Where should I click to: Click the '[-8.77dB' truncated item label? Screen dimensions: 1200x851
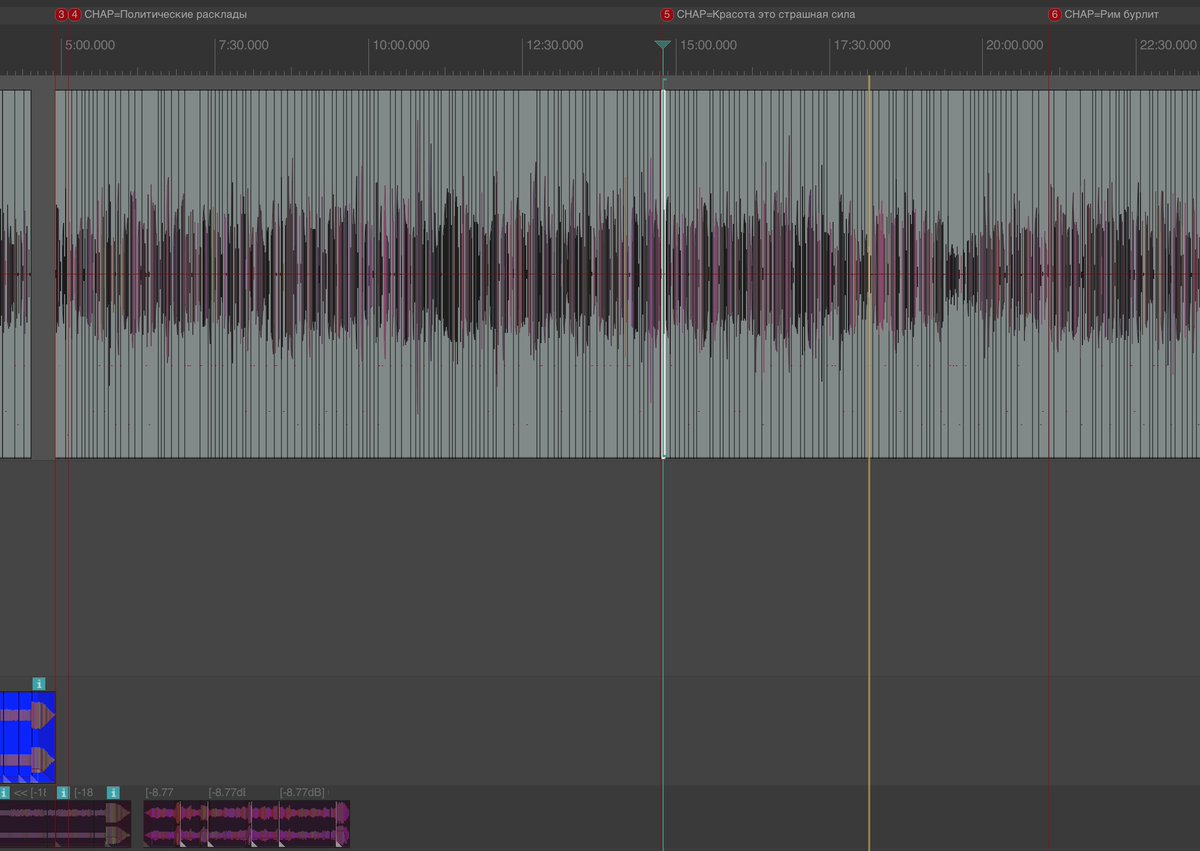click(x=227, y=793)
